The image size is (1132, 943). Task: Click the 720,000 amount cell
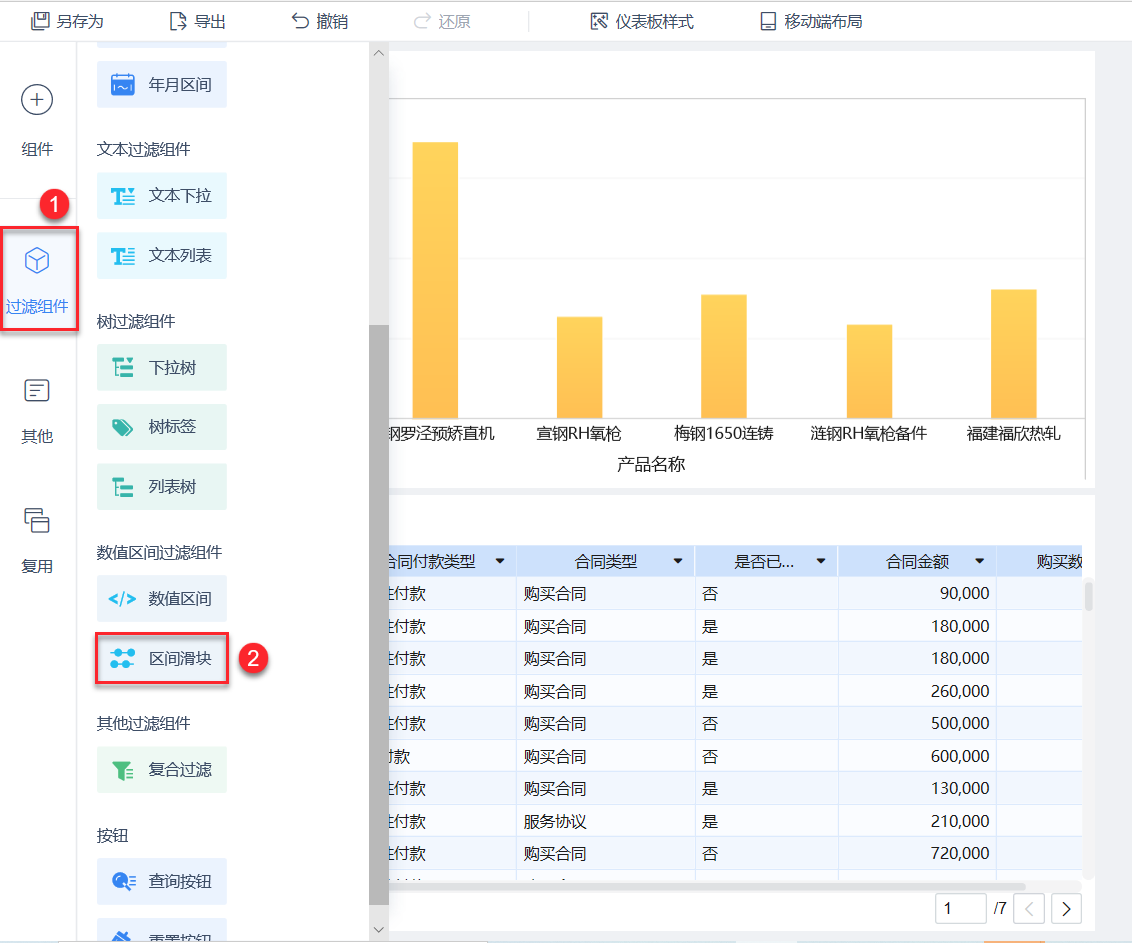[917, 853]
